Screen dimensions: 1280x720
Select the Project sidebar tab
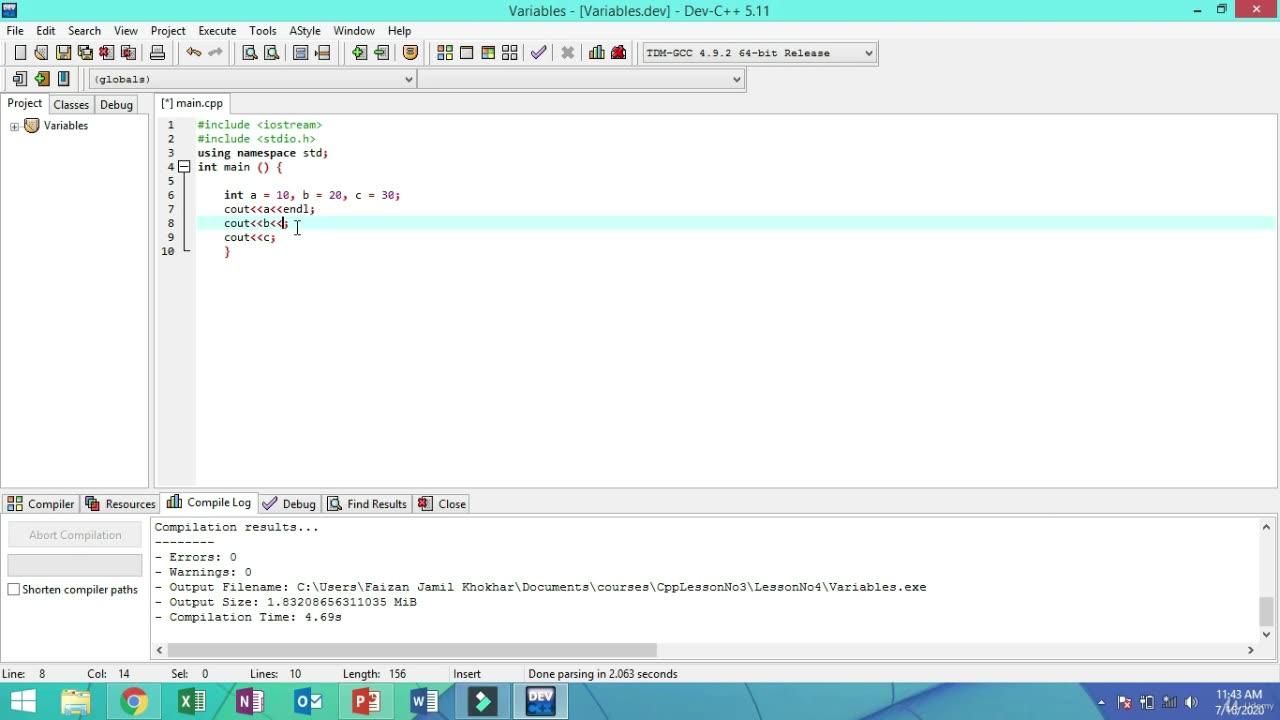[x=24, y=104]
